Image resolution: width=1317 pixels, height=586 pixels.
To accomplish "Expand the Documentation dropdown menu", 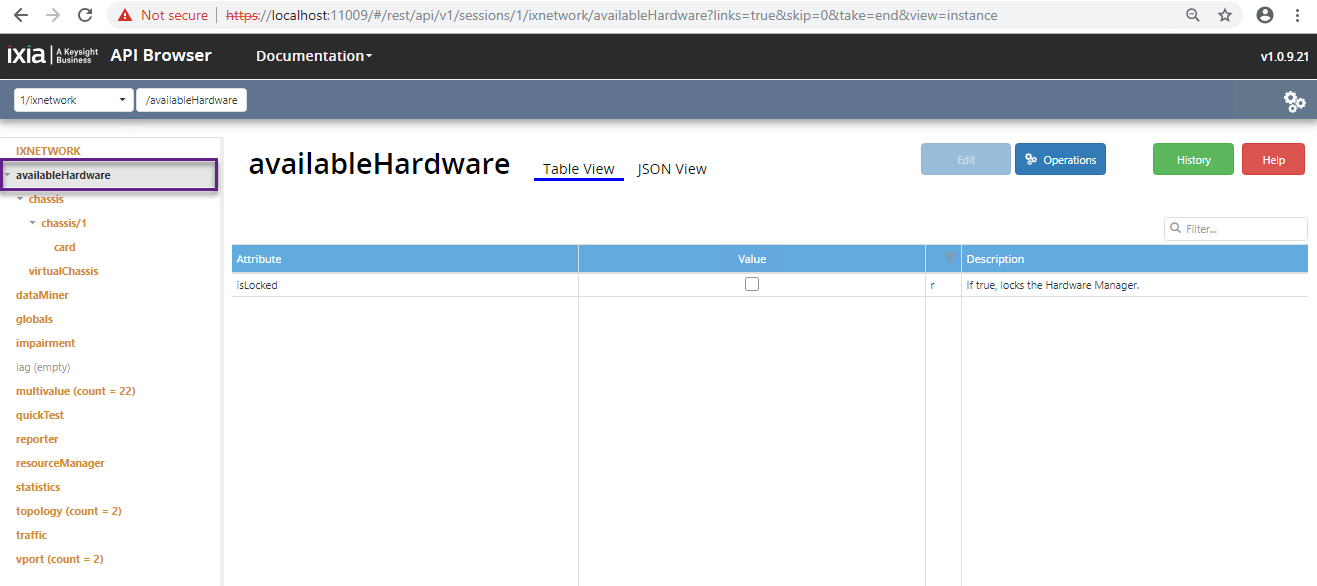I will click(x=314, y=56).
